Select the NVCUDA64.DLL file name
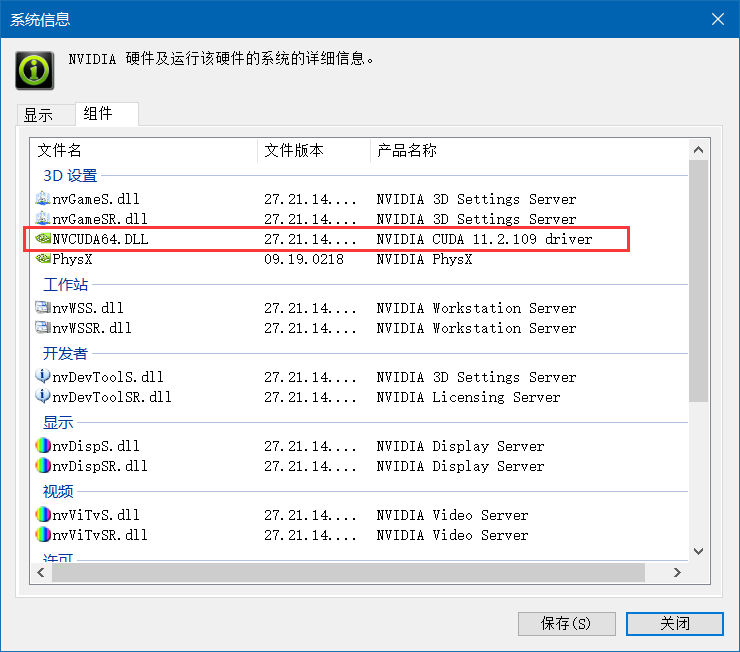740x652 pixels. 100,239
